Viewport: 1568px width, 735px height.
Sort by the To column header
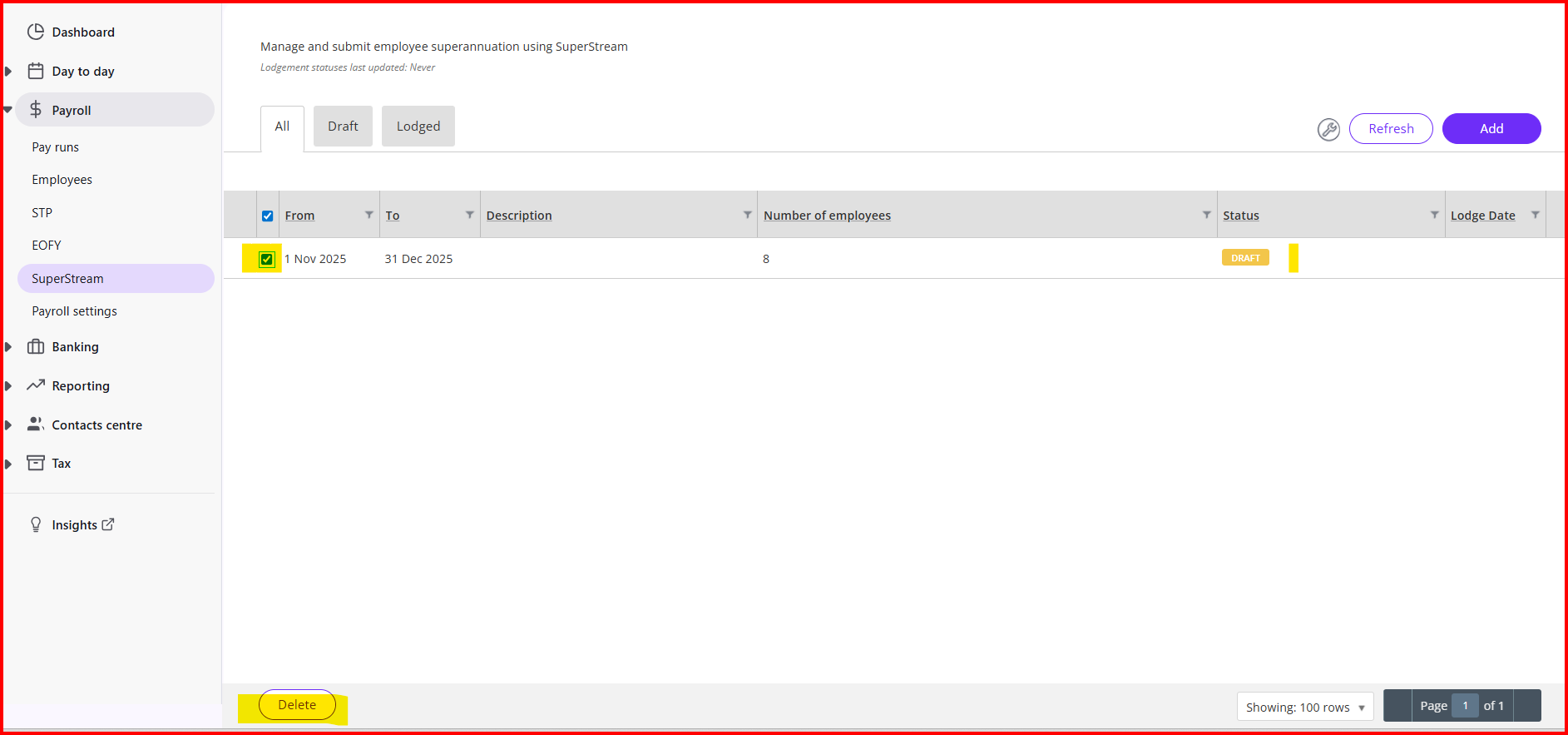pos(393,216)
